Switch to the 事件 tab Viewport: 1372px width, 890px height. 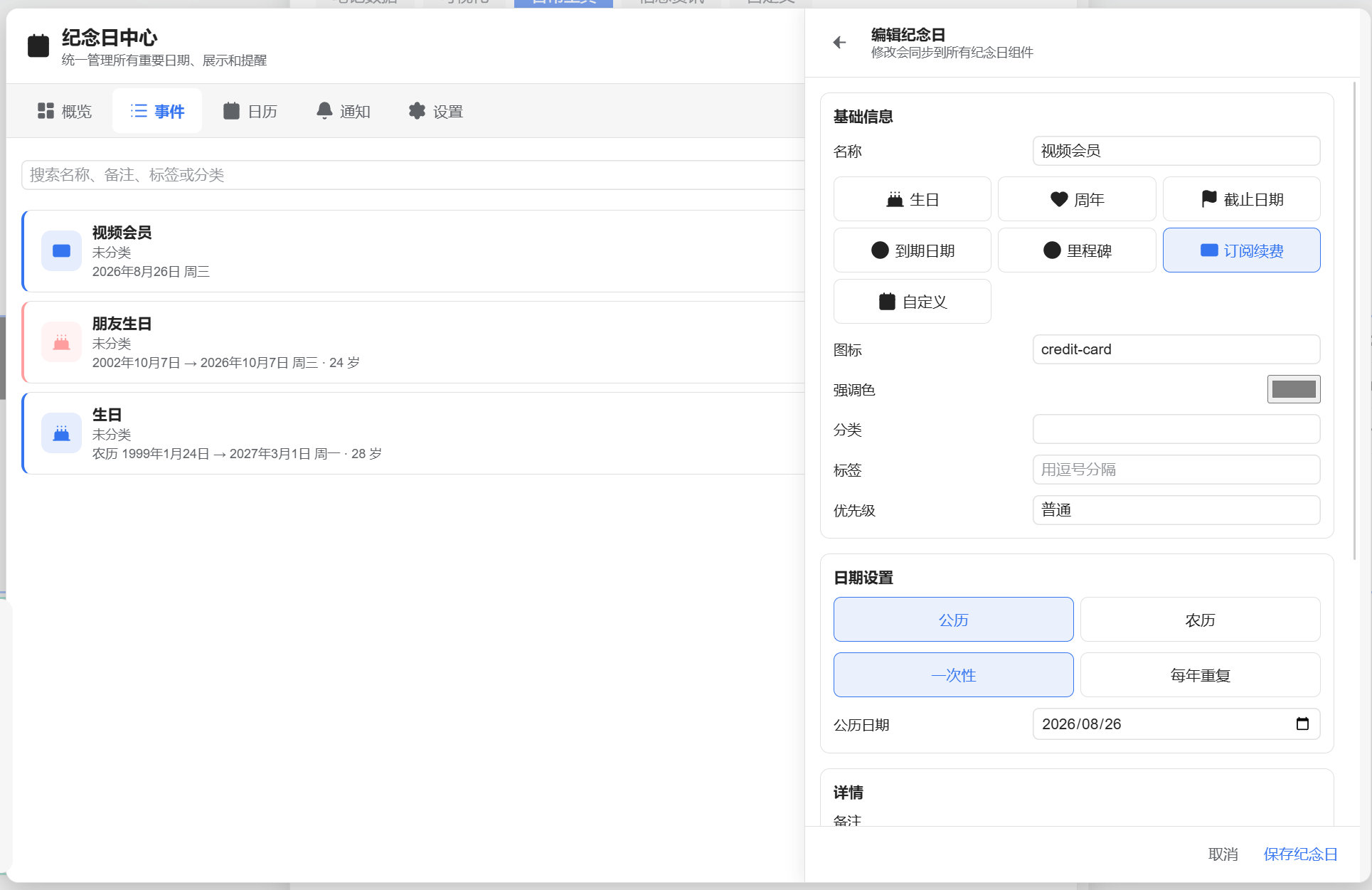pyautogui.click(x=157, y=111)
